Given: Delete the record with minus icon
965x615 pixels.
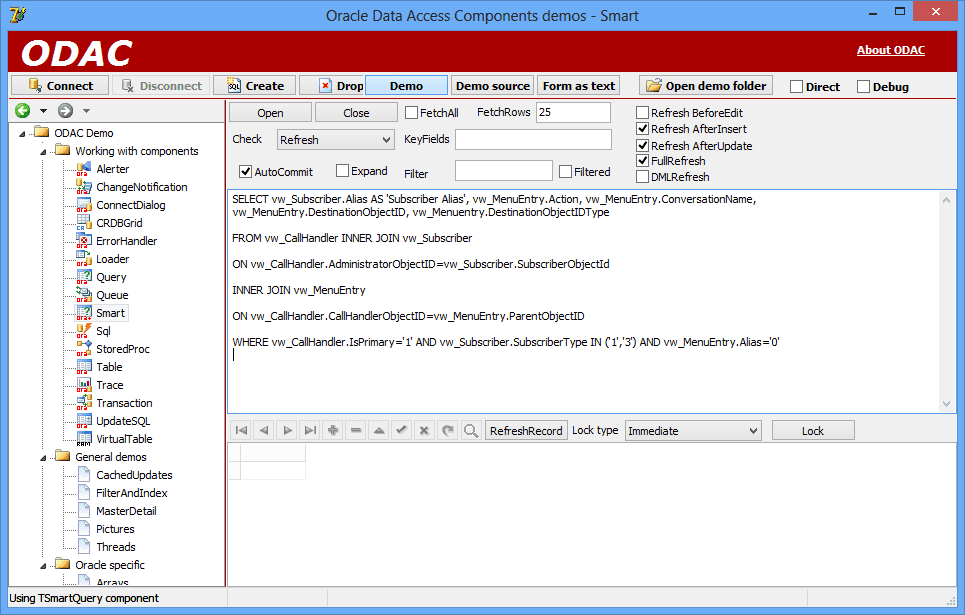Looking at the screenshot, I should point(356,430).
